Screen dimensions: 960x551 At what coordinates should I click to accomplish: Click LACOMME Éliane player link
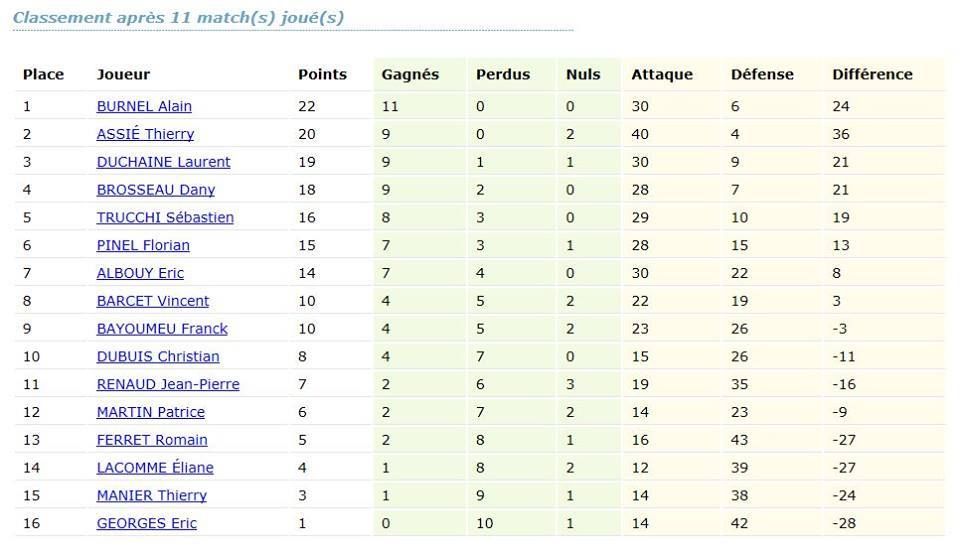coord(155,467)
